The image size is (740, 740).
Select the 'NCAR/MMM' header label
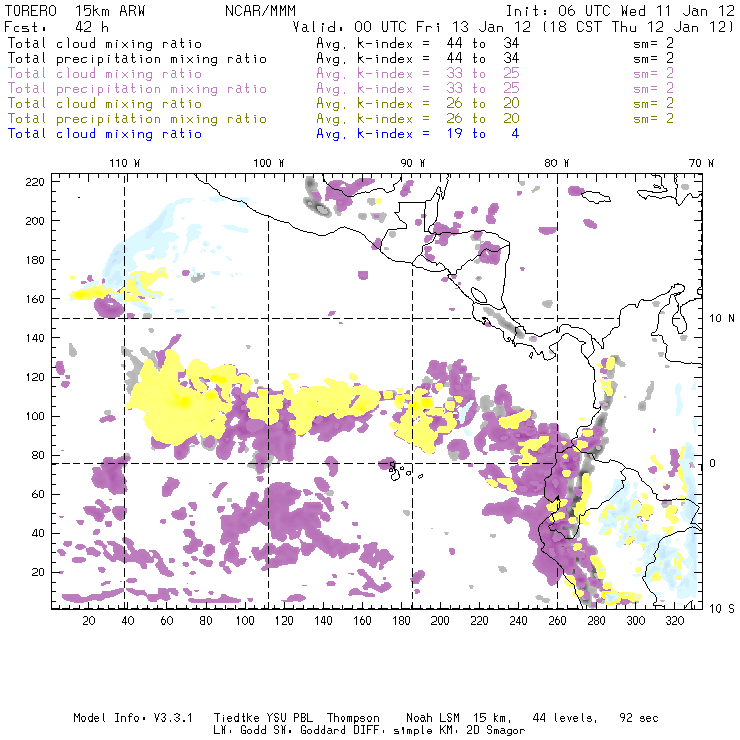(x=260, y=11)
